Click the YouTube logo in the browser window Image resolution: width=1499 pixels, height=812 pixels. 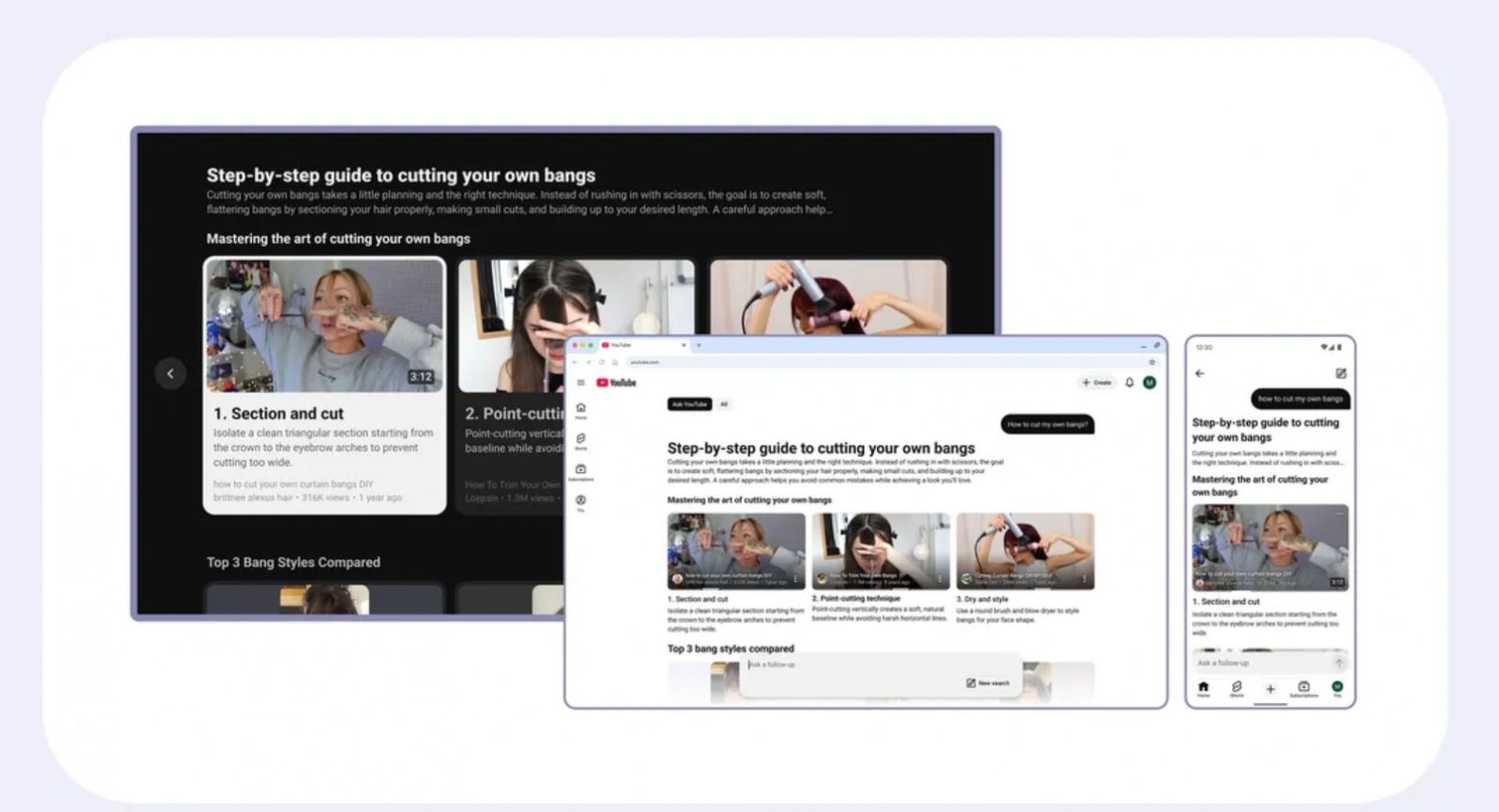[616, 383]
